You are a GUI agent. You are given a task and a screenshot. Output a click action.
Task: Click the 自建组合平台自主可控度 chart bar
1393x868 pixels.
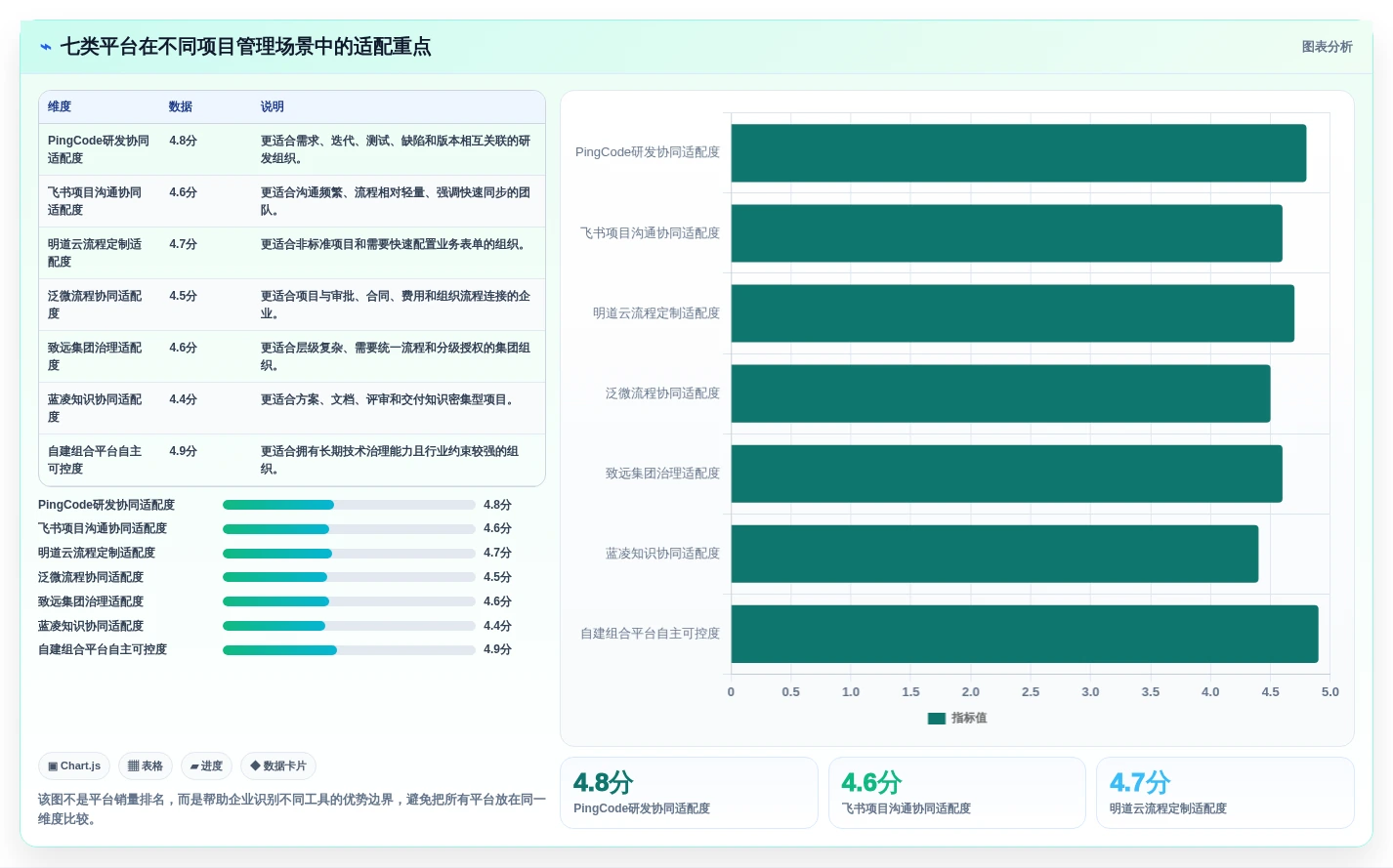pyautogui.click(x=1025, y=634)
